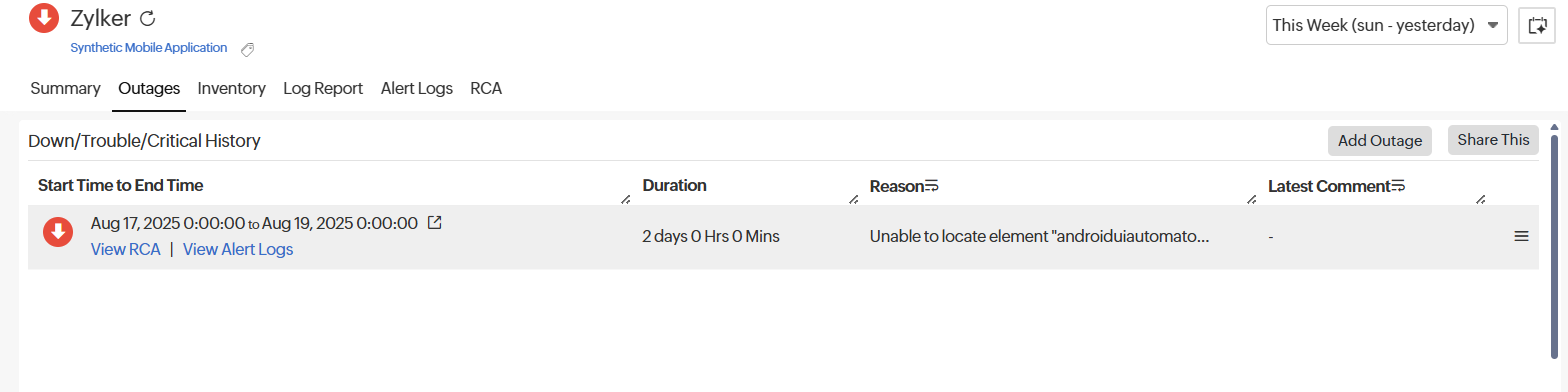The image size is (1568, 392).
Task: Click the Share This button
Action: [1493, 140]
